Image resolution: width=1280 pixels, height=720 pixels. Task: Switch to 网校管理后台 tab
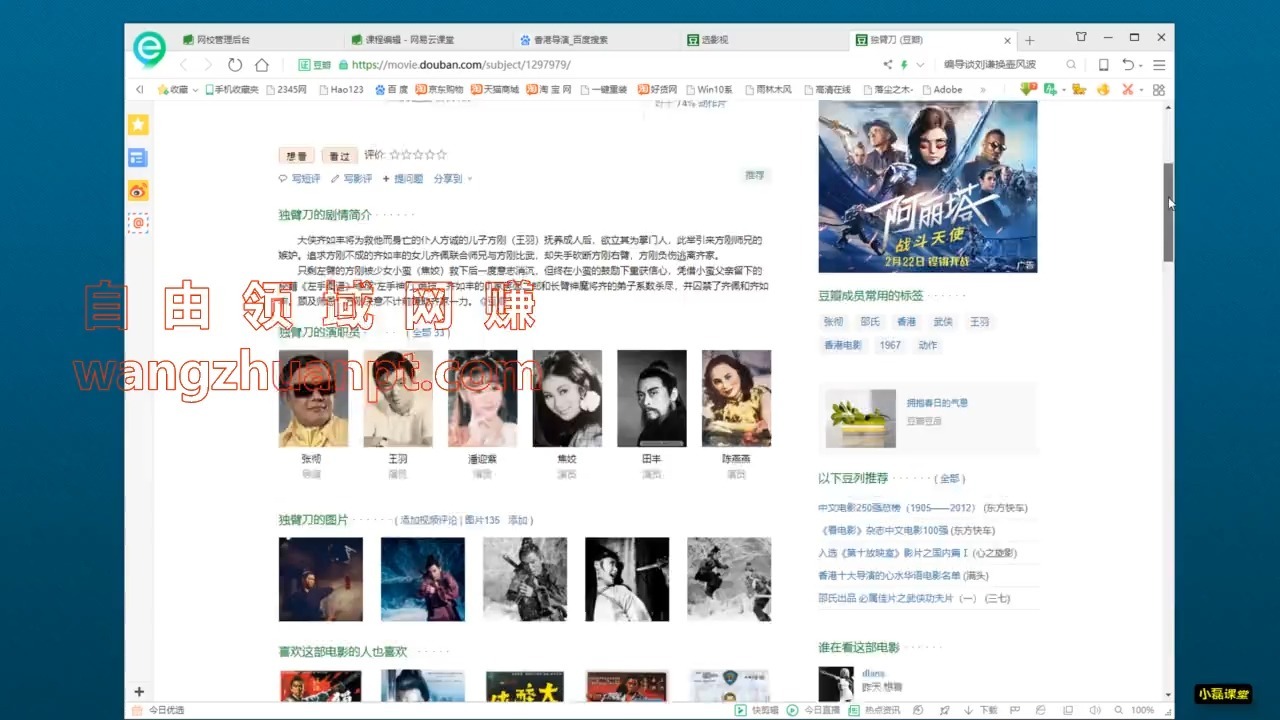259,40
